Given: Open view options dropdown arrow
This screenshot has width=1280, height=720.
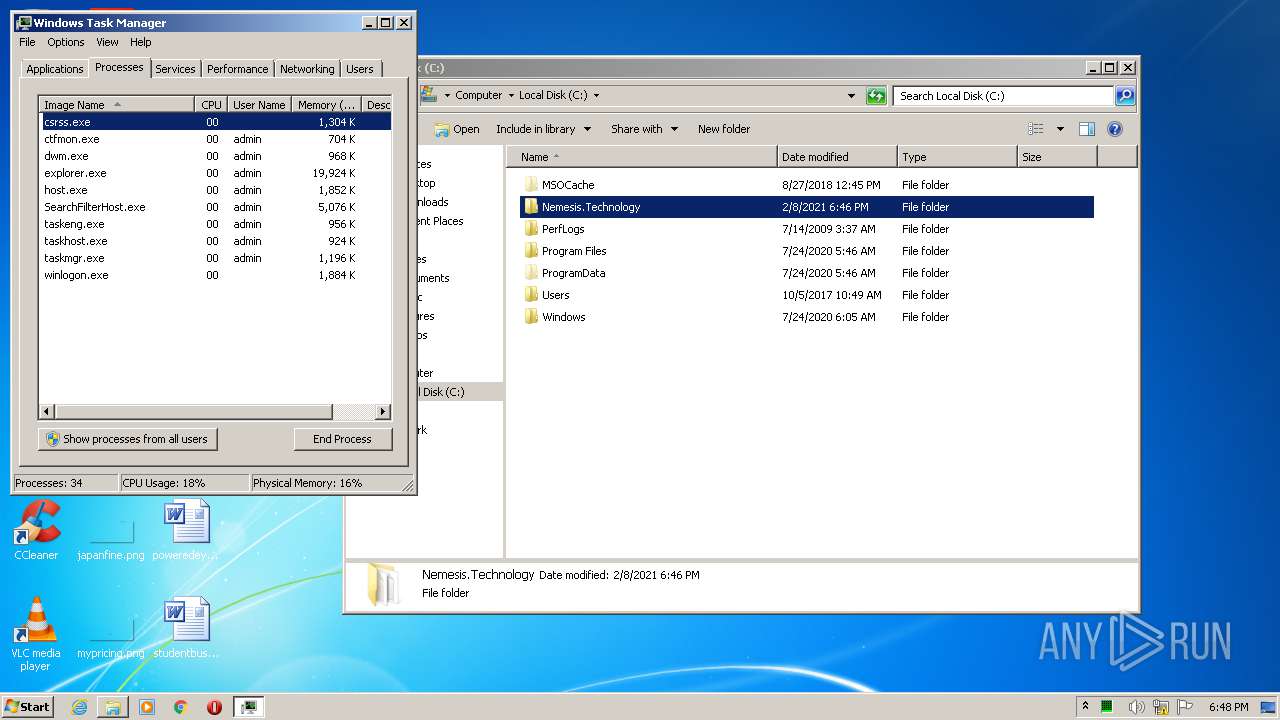Looking at the screenshot, I should (1060, 129).
